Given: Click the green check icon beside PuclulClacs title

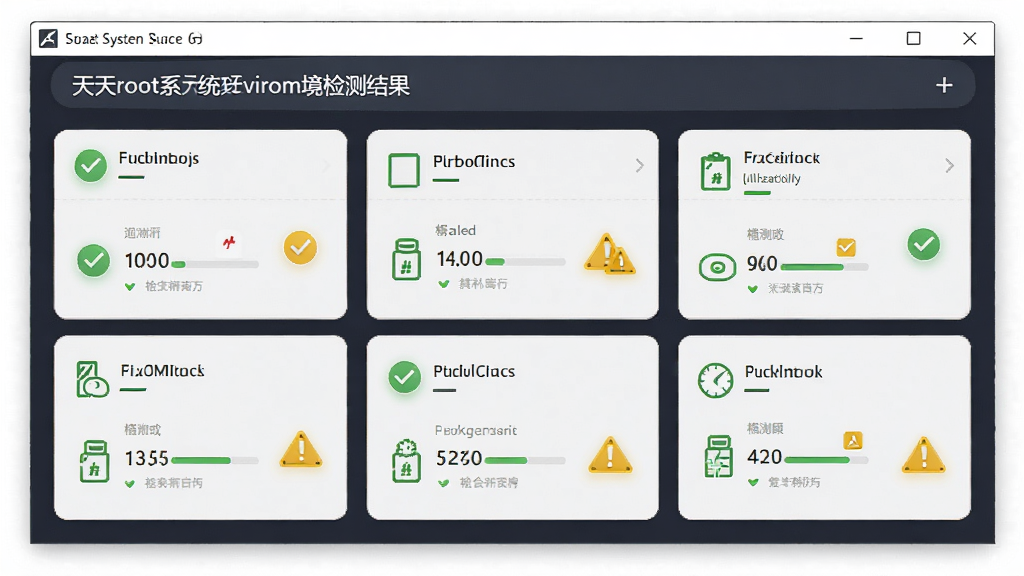Looking at the screenshot, I should pyautogui.click(x=405, y=377).
